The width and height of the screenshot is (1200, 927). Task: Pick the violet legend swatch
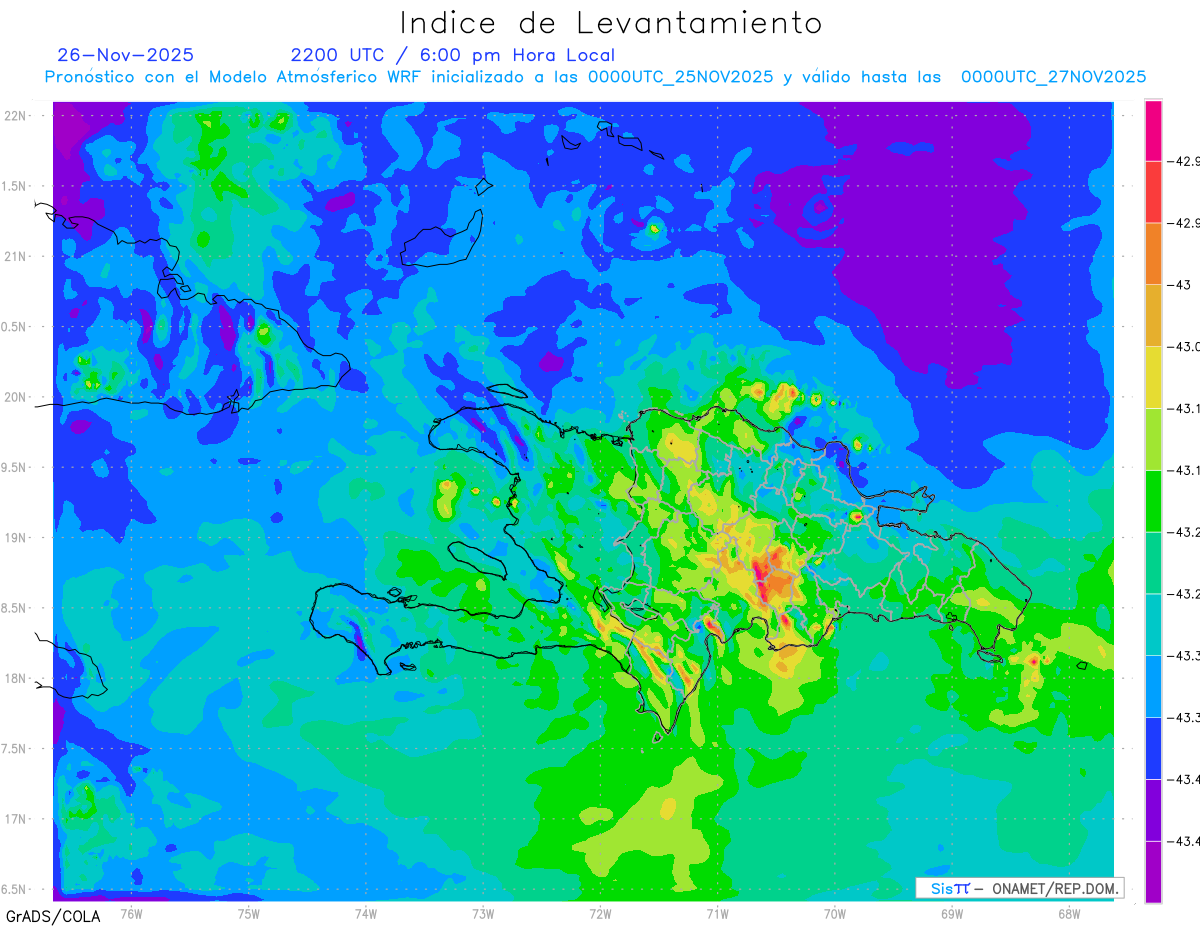click(x=1153, y=810)
